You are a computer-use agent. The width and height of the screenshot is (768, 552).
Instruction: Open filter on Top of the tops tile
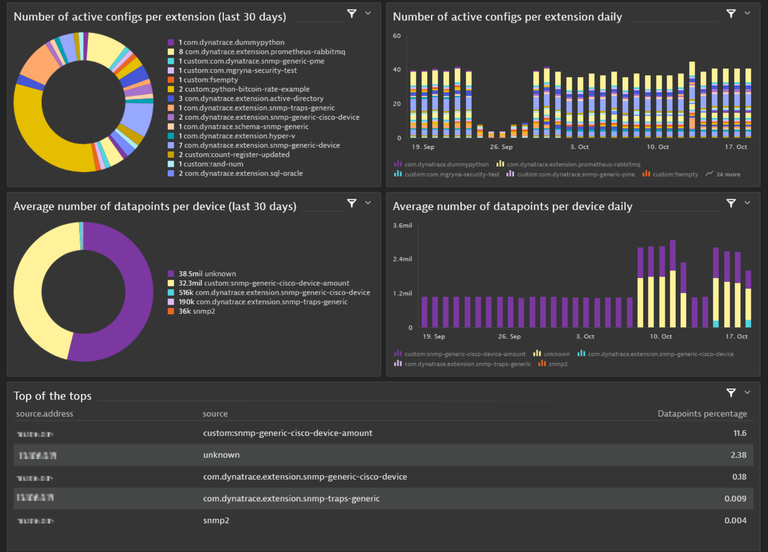pos(731,392)
